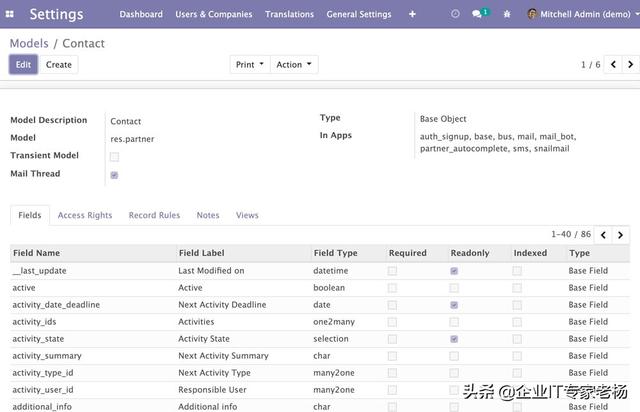Click the Create button
Viewport: 640px width, 412px height.
(x=59, y=65)
